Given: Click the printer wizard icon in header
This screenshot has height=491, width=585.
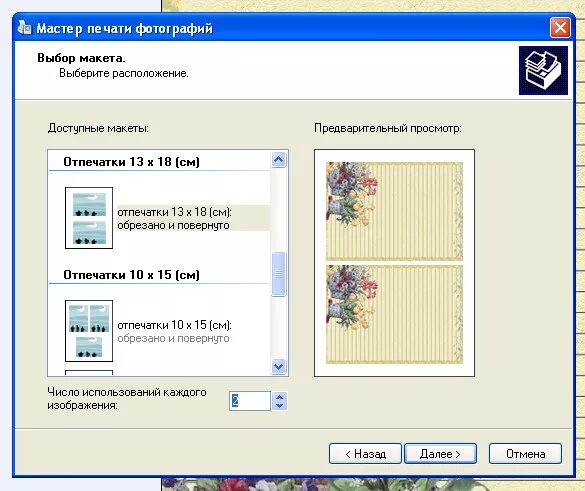Looking at the screenshot, I should point(543,71).
